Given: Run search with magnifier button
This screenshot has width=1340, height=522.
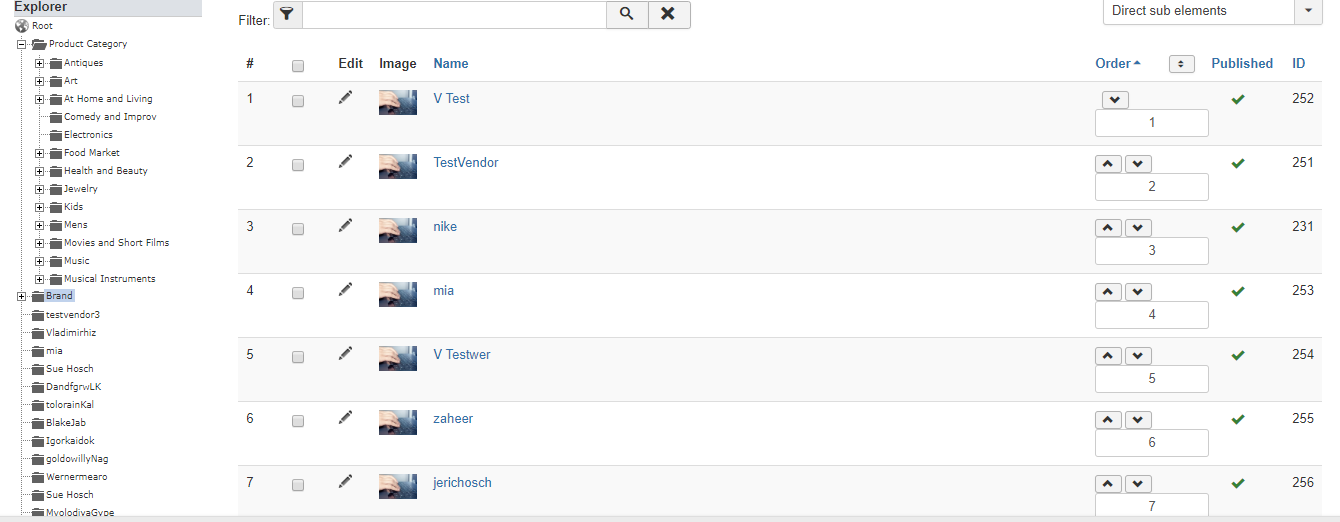Looking at the screenshot, I should click(627, 14).
